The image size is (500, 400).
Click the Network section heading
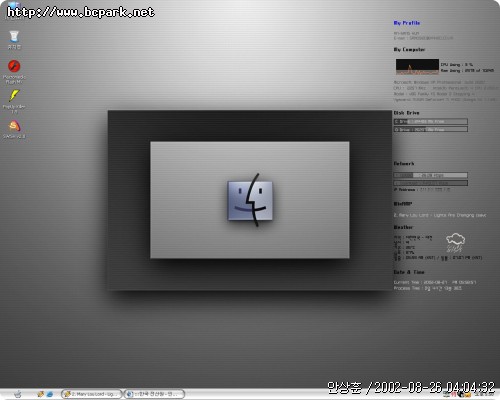pyautogui.click(x=404, y=164)
